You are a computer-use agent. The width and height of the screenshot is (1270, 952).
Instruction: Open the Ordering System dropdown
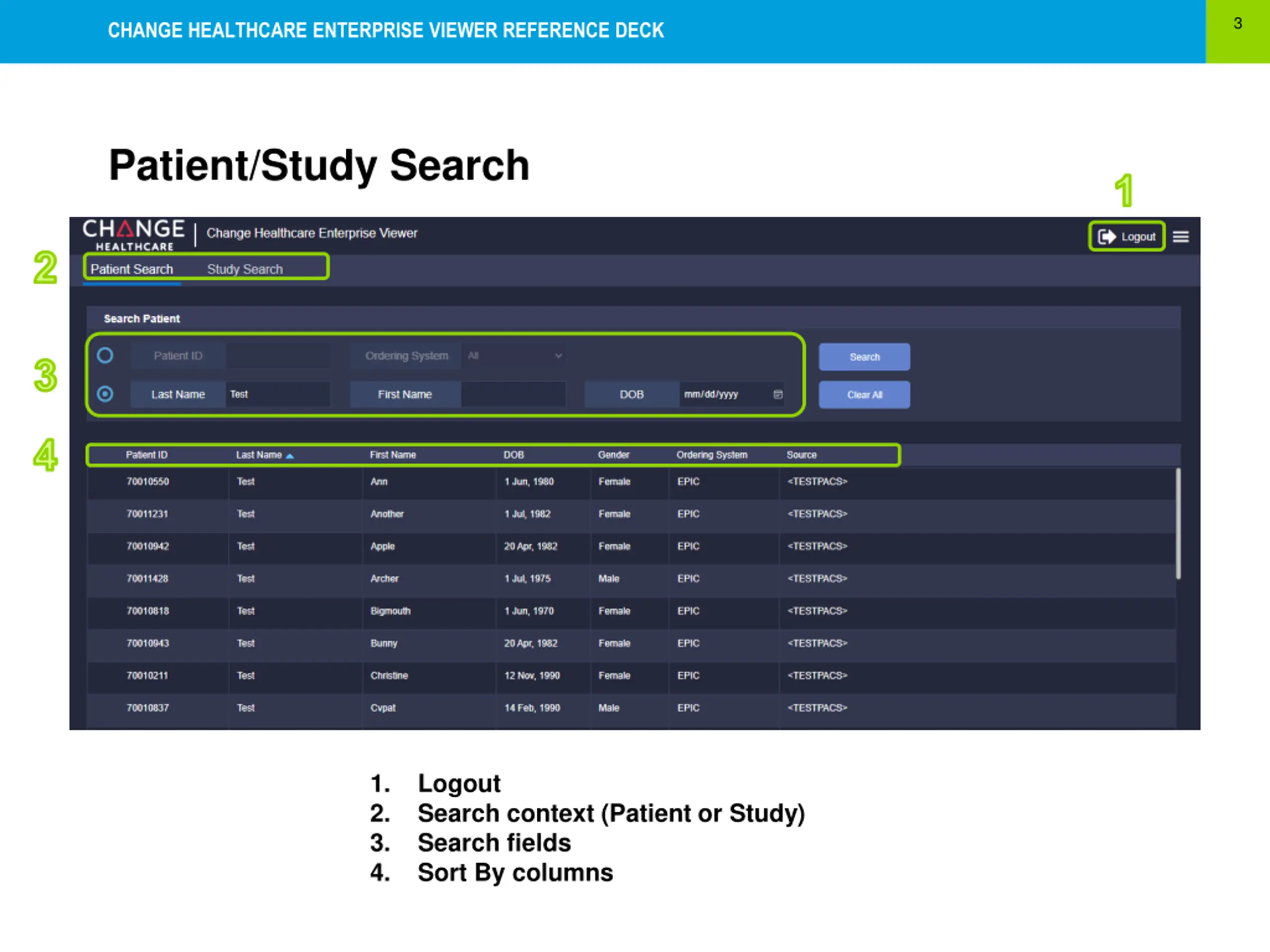click(x=514, y=356)
